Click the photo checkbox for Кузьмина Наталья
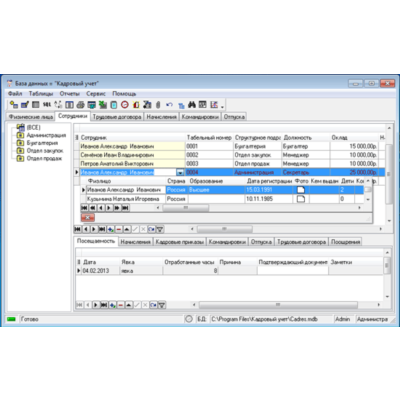This screenshot has height=400, width=400. tap(301, 199)
